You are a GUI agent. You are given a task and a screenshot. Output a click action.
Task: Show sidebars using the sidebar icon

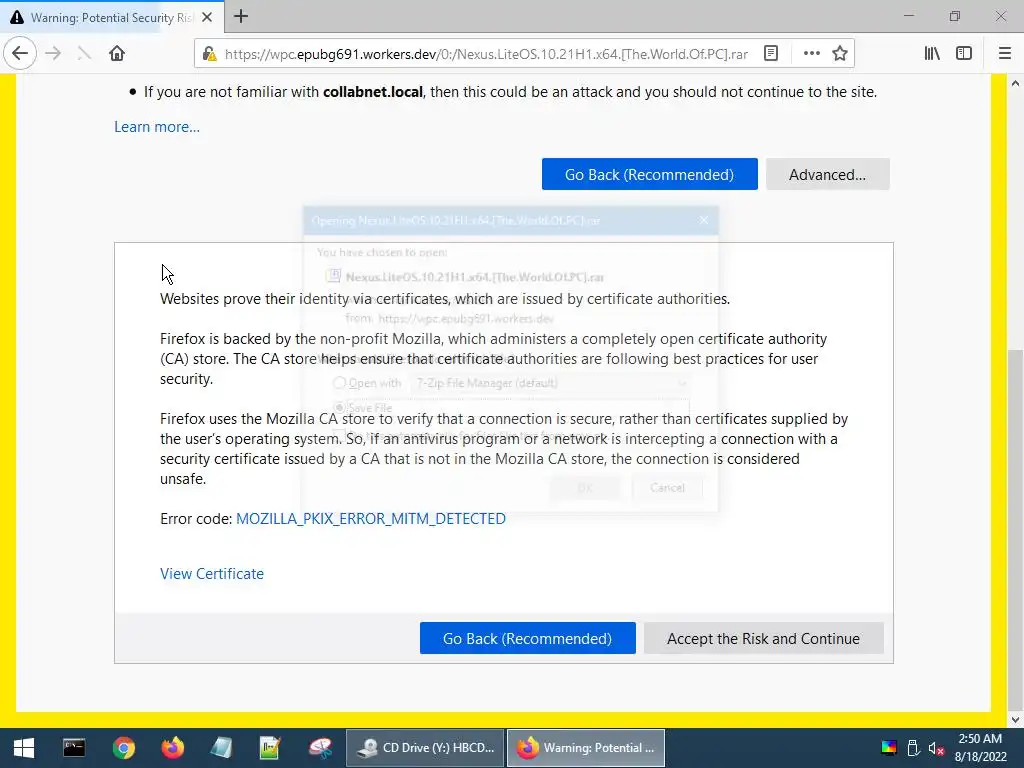964,54
